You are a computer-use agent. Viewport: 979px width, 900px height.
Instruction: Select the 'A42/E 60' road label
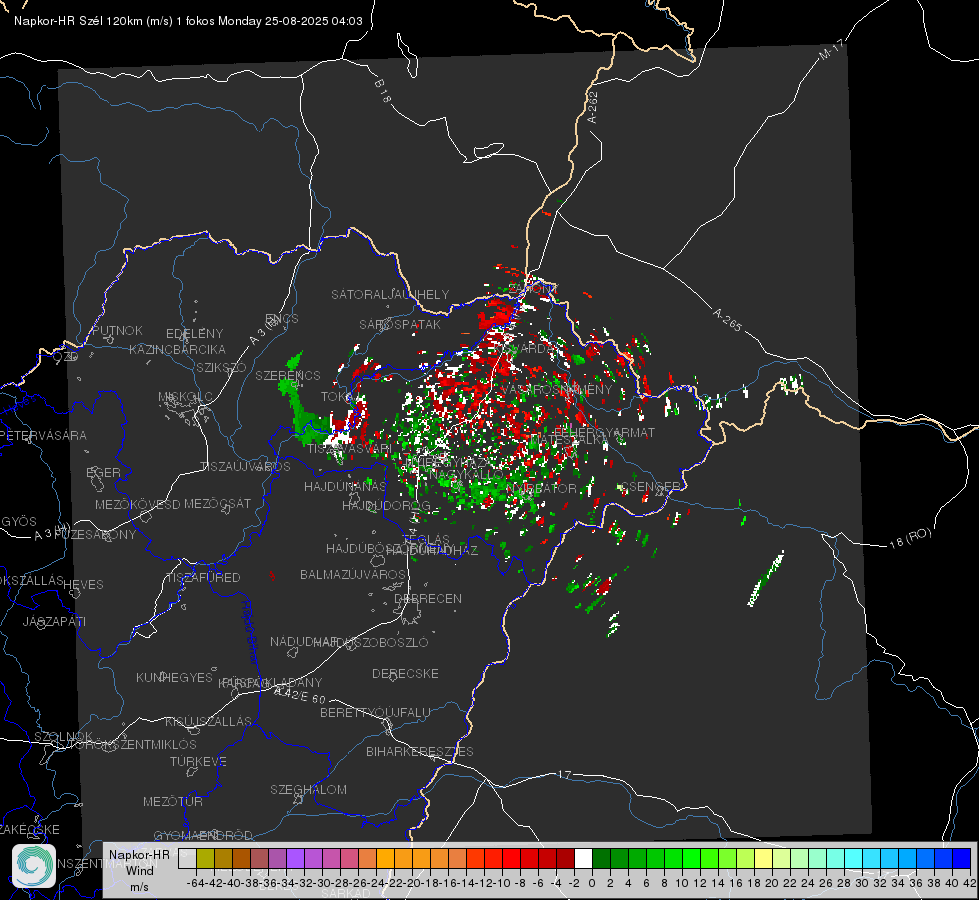300,694
